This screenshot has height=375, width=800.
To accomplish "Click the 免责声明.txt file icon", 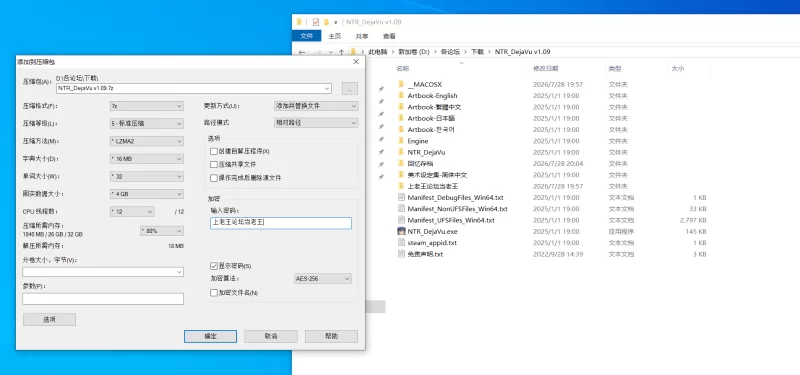I will [x=401, y=254].
